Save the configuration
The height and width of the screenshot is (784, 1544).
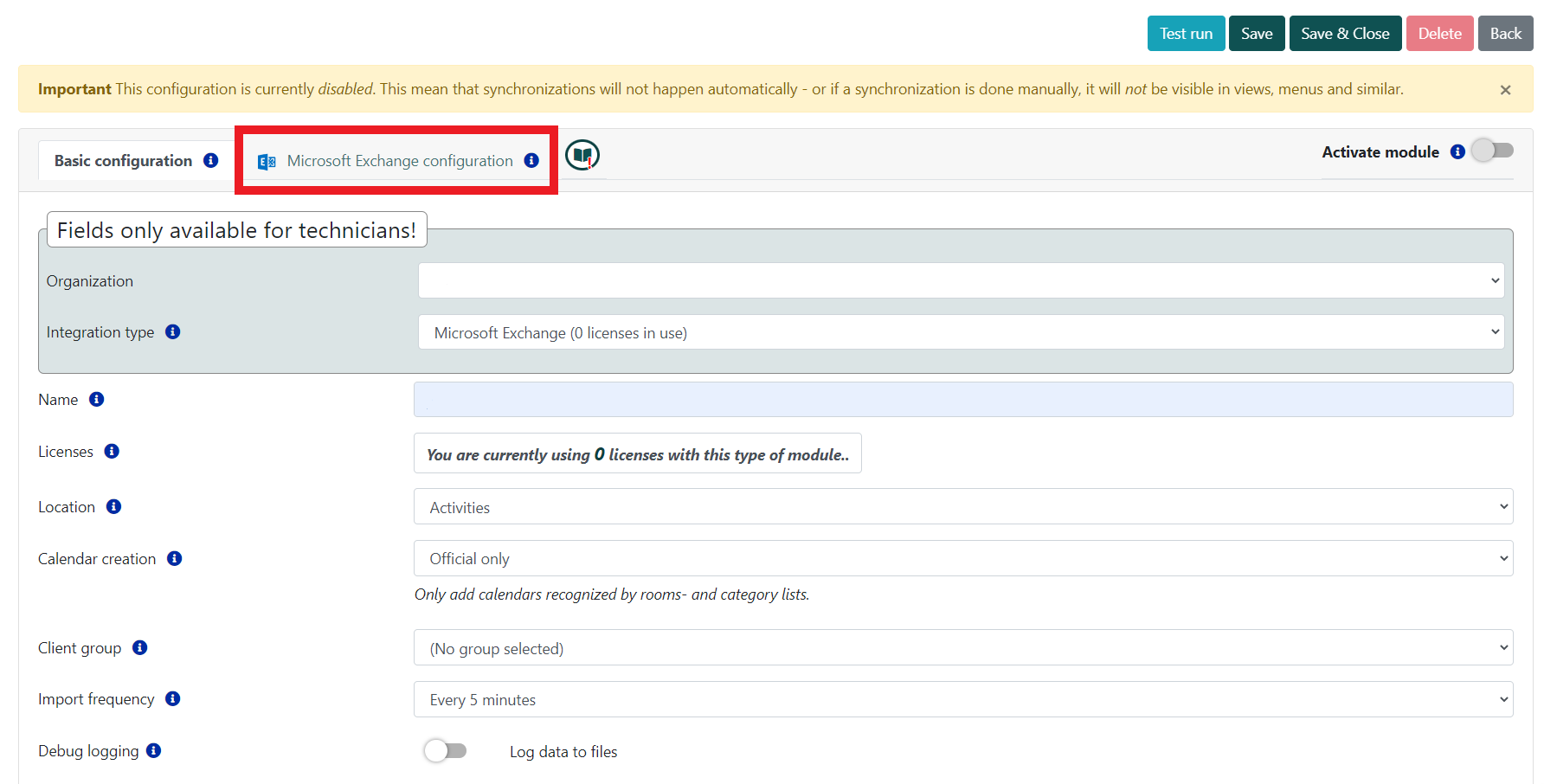point(1257,34)
